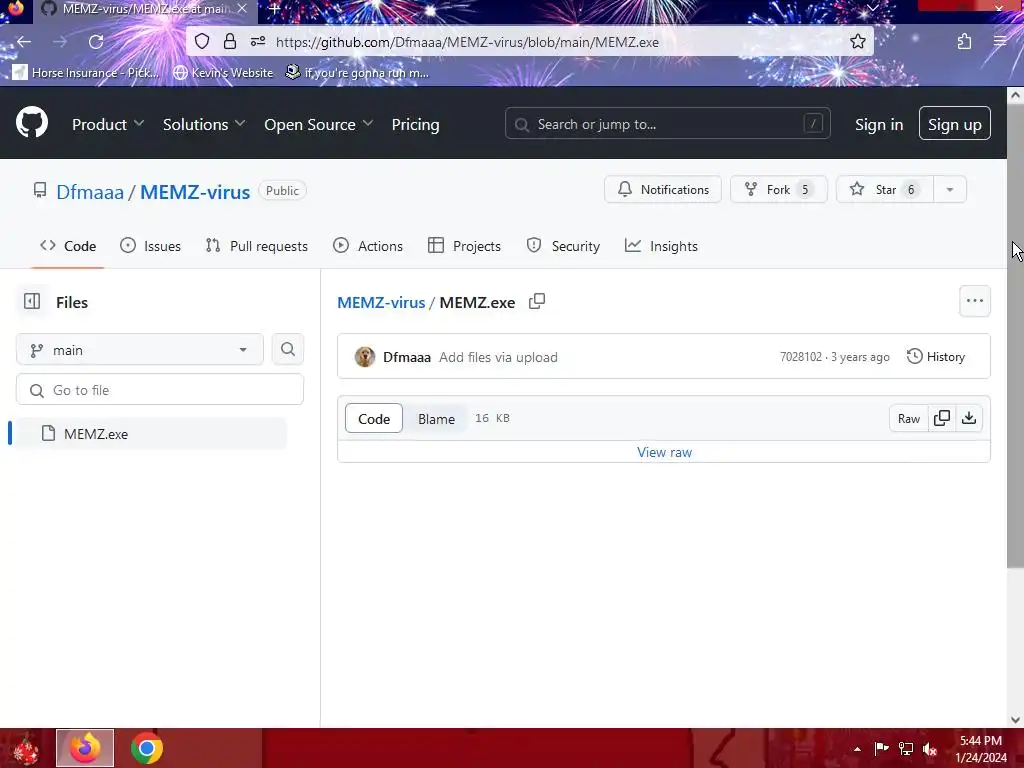Viewport: 1024px width, 768px height.
Task: Open the Projects tab
Action: [464, 246]
